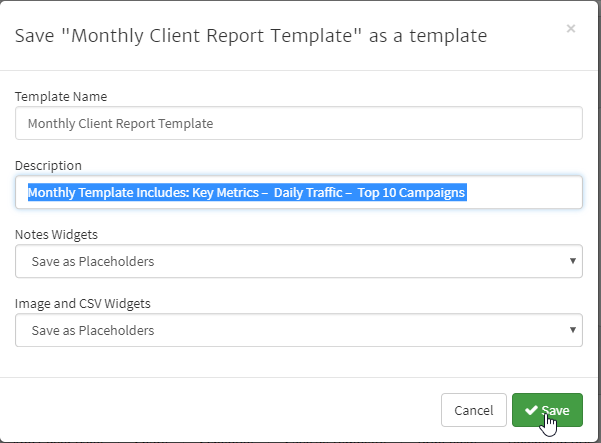Expand the Notes Widgets dropdown arrow
This screenshot has width=601, height=443.
572,261
